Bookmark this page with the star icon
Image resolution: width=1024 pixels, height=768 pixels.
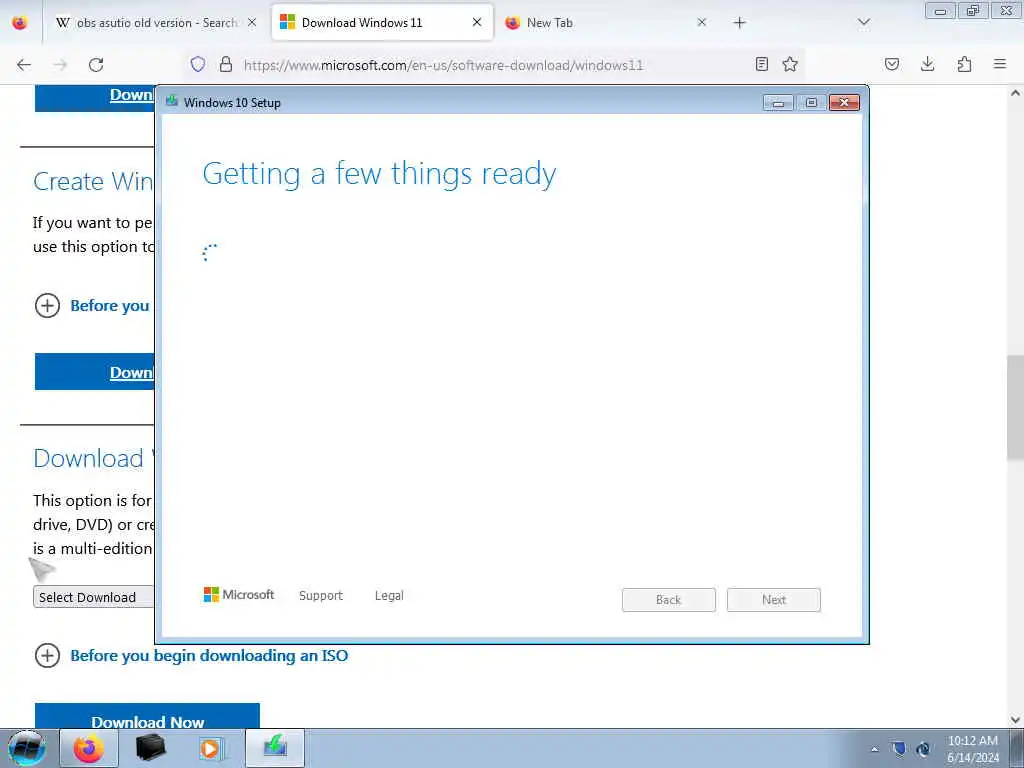click(790, 64)
